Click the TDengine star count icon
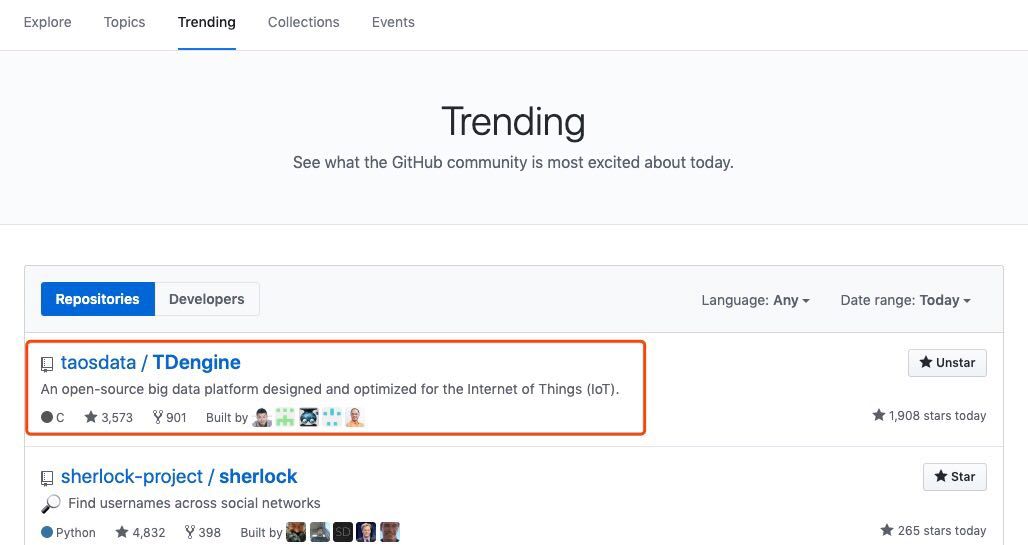The image size is (1028, 545). 91,417
